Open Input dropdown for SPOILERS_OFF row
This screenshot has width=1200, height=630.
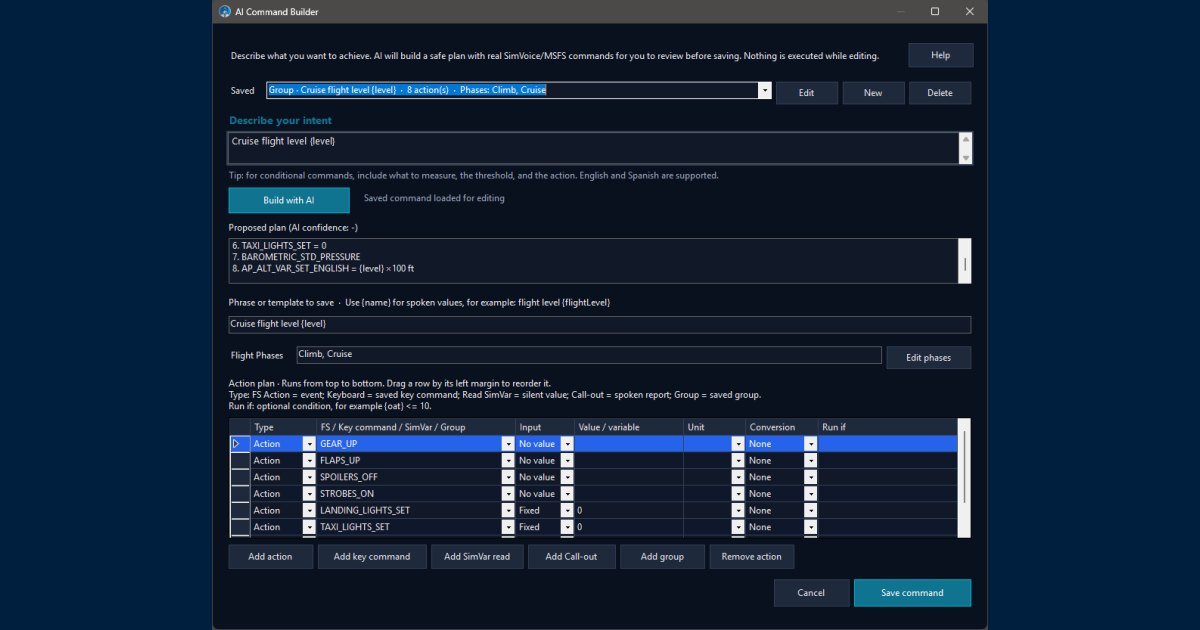pos(567,477)
